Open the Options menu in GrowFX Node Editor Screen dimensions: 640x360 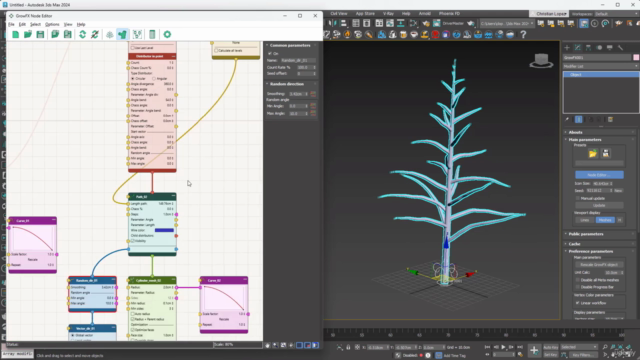pyautogui.click(x=52, y=24)
